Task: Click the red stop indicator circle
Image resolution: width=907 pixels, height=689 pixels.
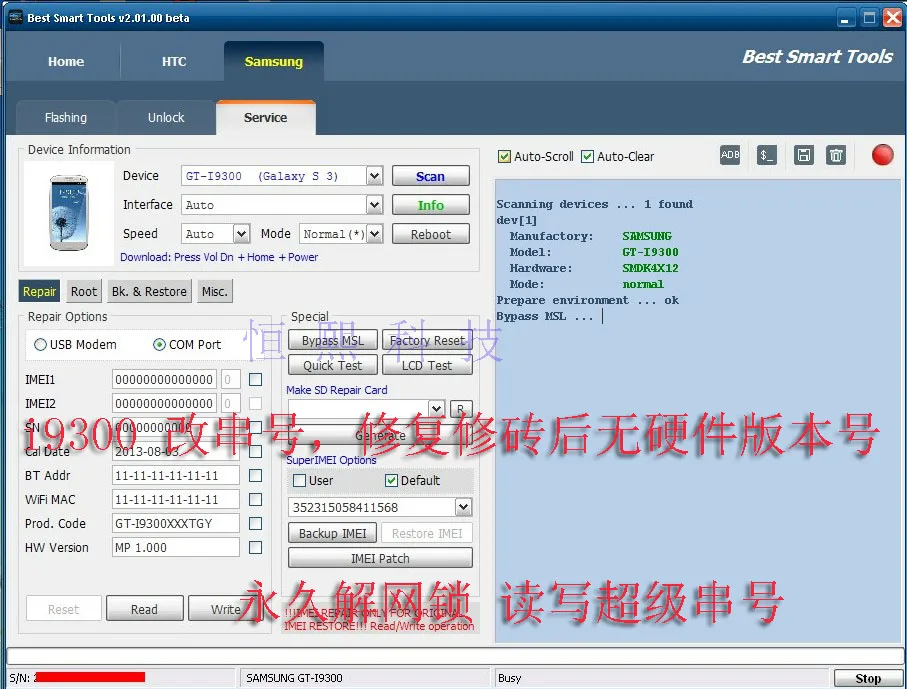Action: 883,155
